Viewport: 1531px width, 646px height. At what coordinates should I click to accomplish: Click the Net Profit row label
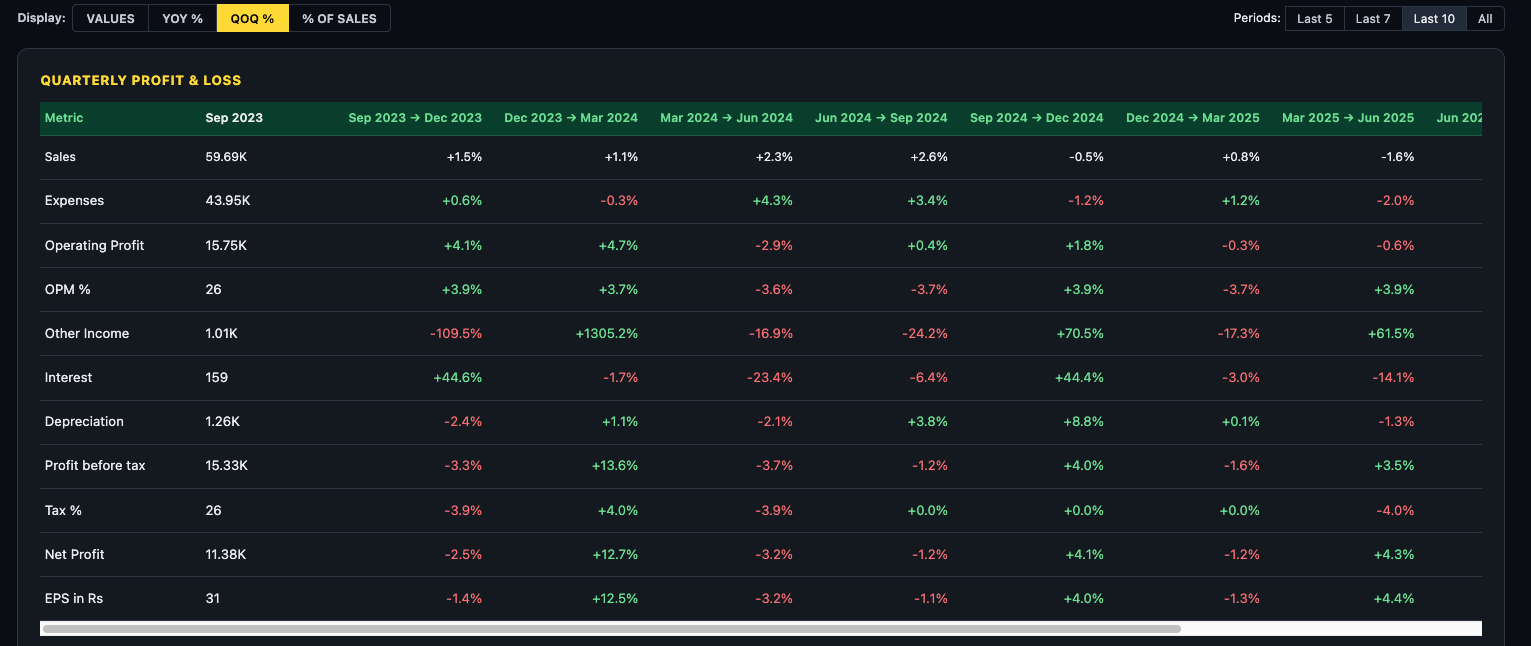tap(74, 554)
